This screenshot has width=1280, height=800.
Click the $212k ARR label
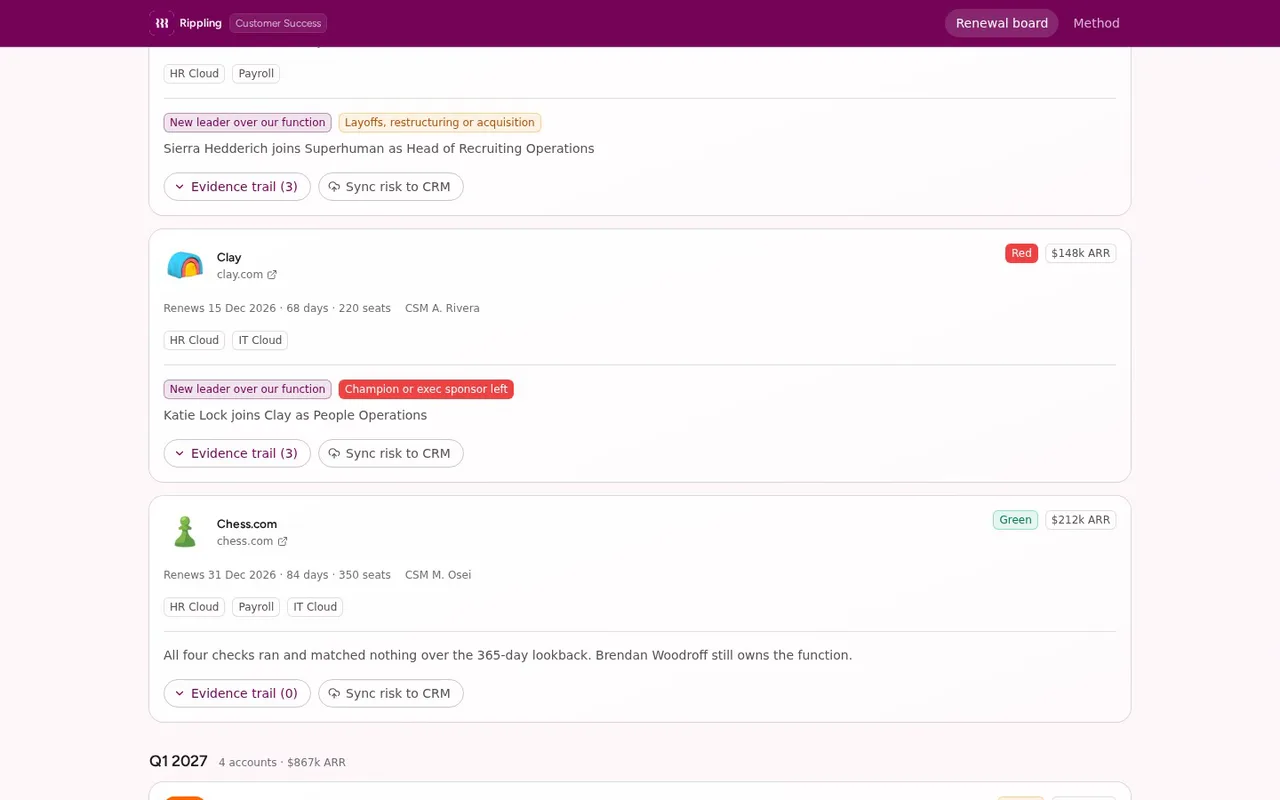point(1081,520)
